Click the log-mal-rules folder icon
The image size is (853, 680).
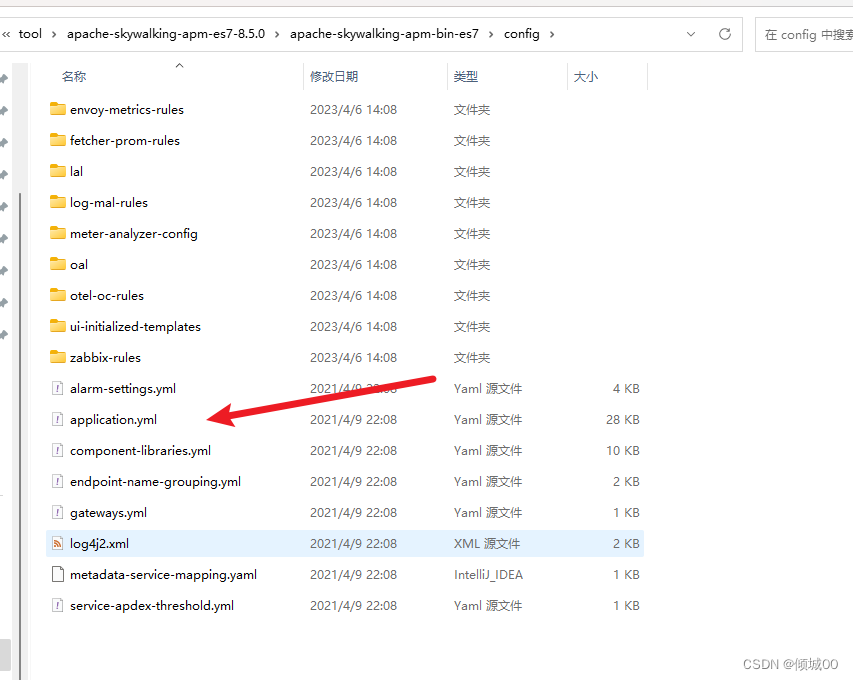pyautogui.click(x=58, y=202)
